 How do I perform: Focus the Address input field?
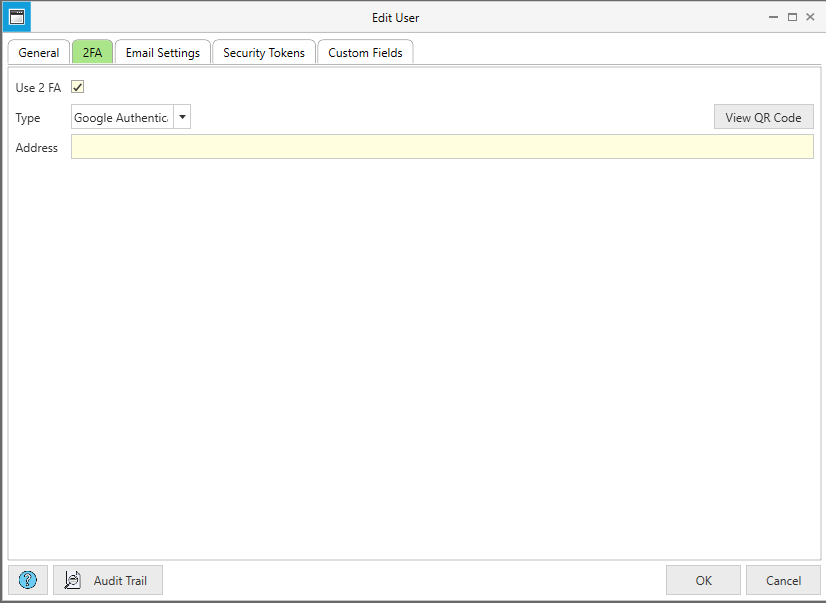(442, 147)
